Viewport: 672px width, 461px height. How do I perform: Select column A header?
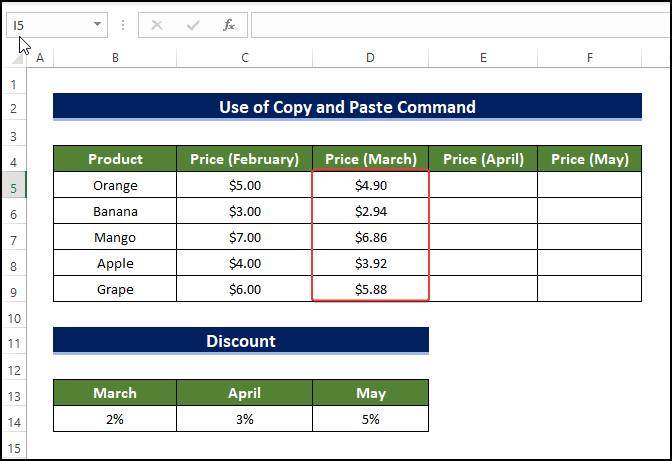[x=40, y=58]
